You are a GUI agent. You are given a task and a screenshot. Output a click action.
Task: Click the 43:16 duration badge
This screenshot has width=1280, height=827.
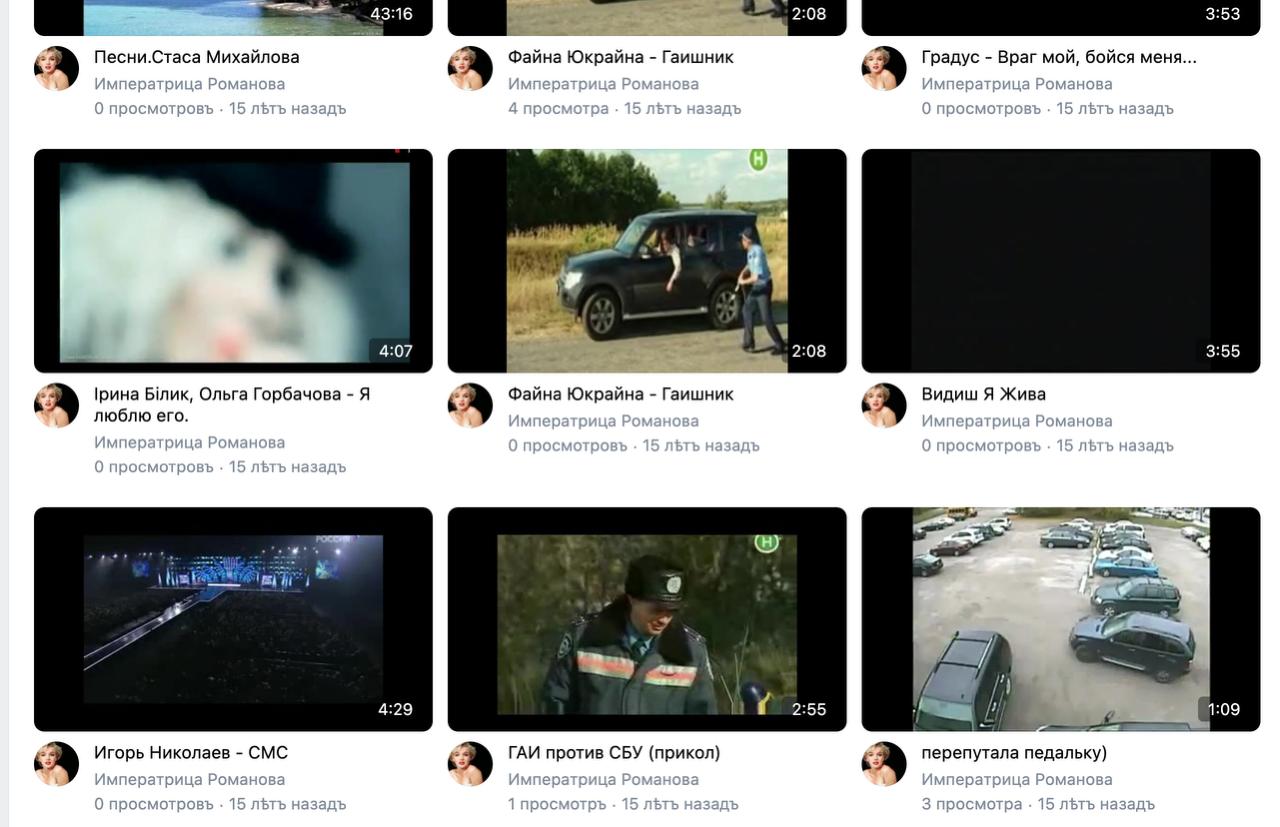391,14
